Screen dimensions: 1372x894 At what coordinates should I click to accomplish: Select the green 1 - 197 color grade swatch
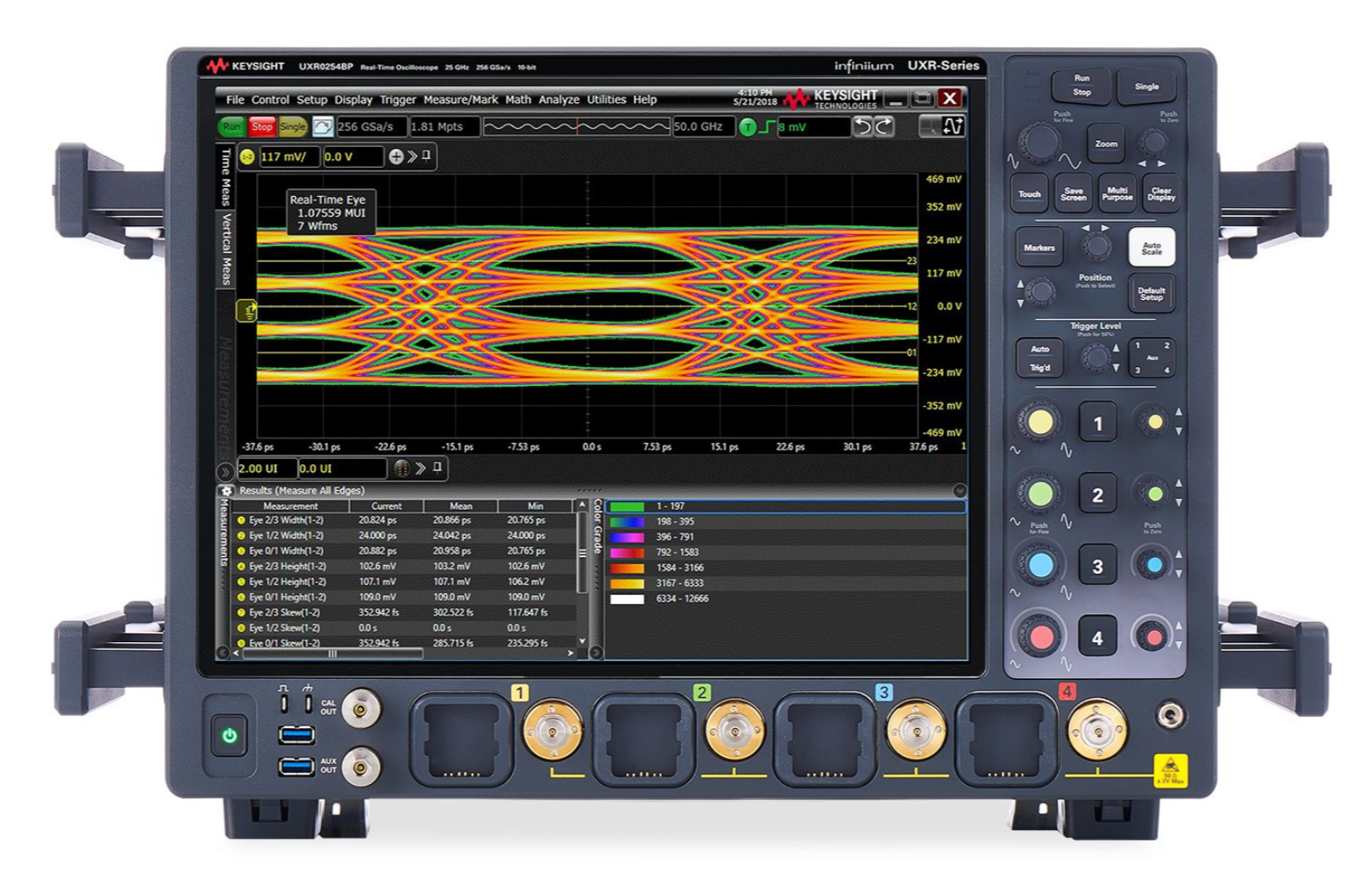pos(627,506)
